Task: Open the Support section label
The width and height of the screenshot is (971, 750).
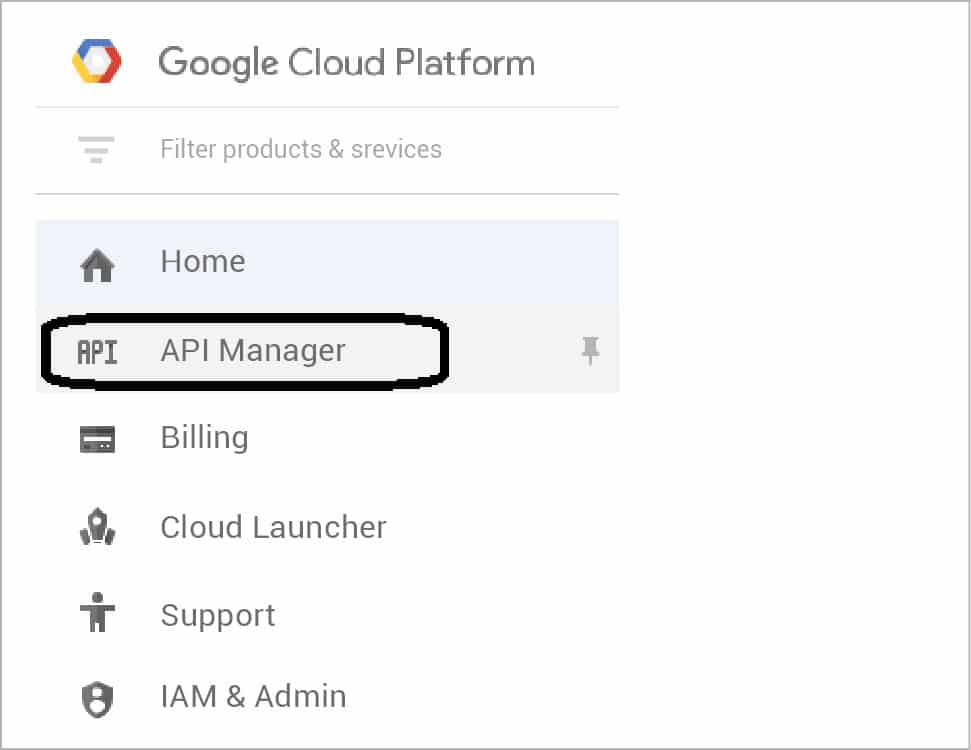Action: (218, 615)
